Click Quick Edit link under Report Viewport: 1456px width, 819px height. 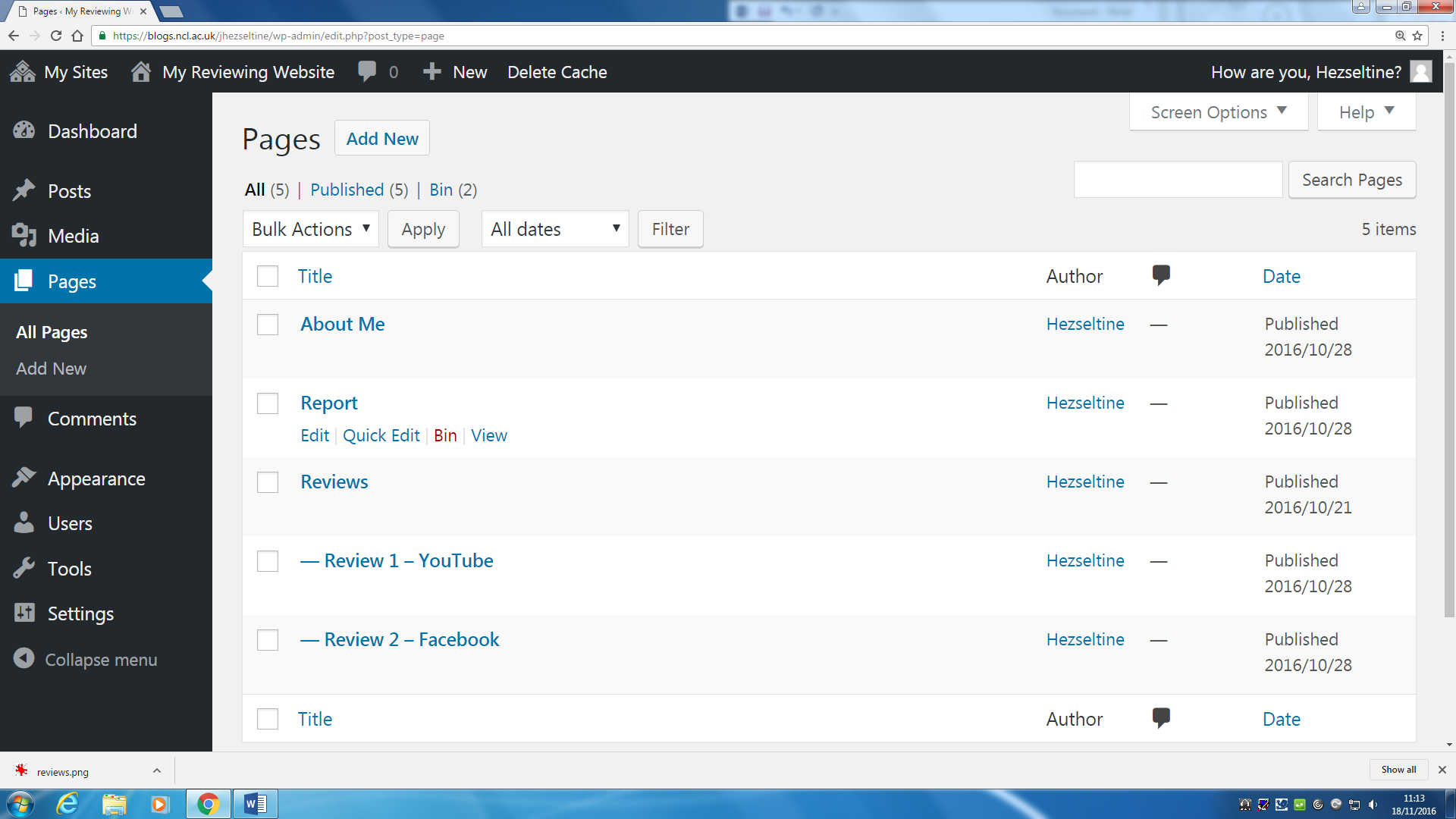(381, 435)
